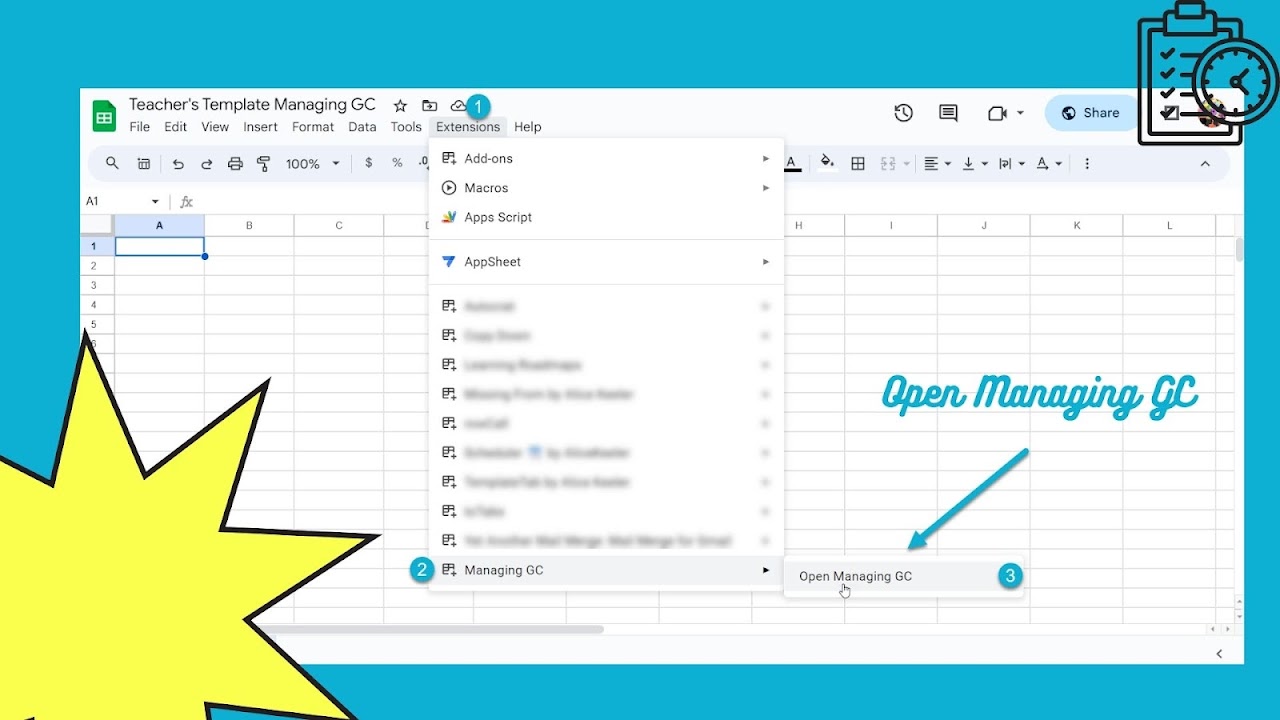Select row 2 header
1280x720 pixels.
coord(97,266)
